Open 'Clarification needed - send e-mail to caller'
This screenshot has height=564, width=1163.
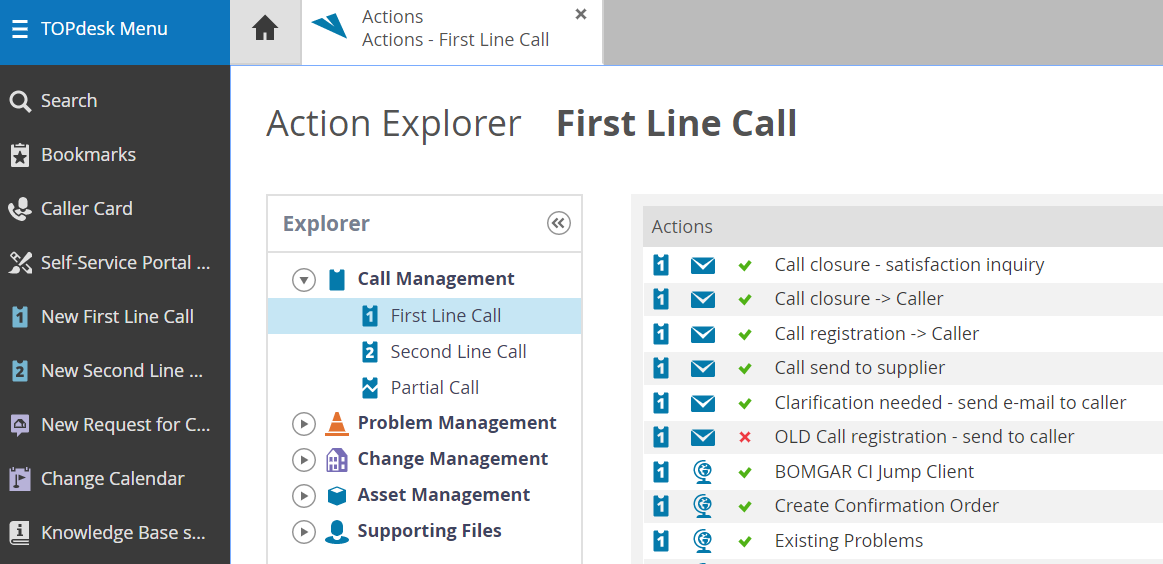[x=950, y=403]
